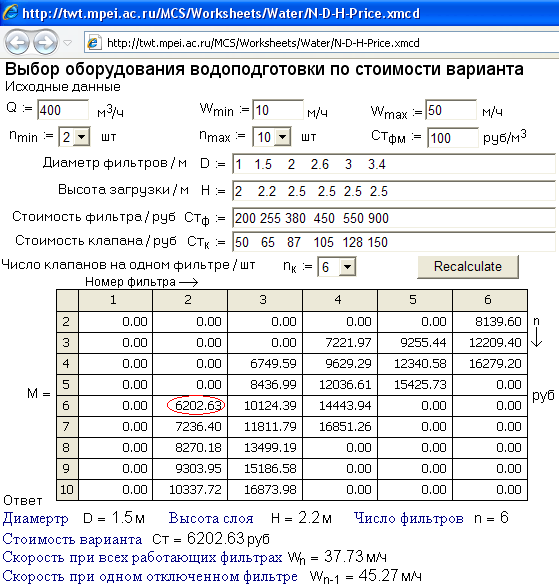Select the table cell with 8270.18
This screenshot has height=586, width=559.
pos(190,447)
